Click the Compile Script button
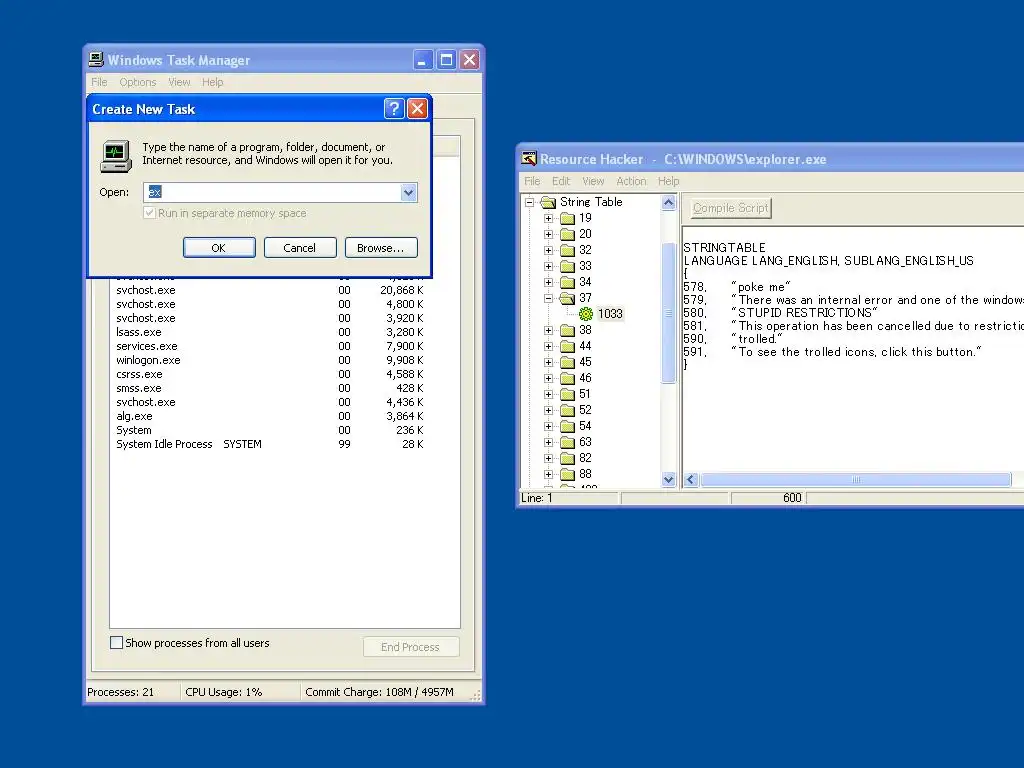The height and width of the screenshot is (768, 1024). [731, 208]
